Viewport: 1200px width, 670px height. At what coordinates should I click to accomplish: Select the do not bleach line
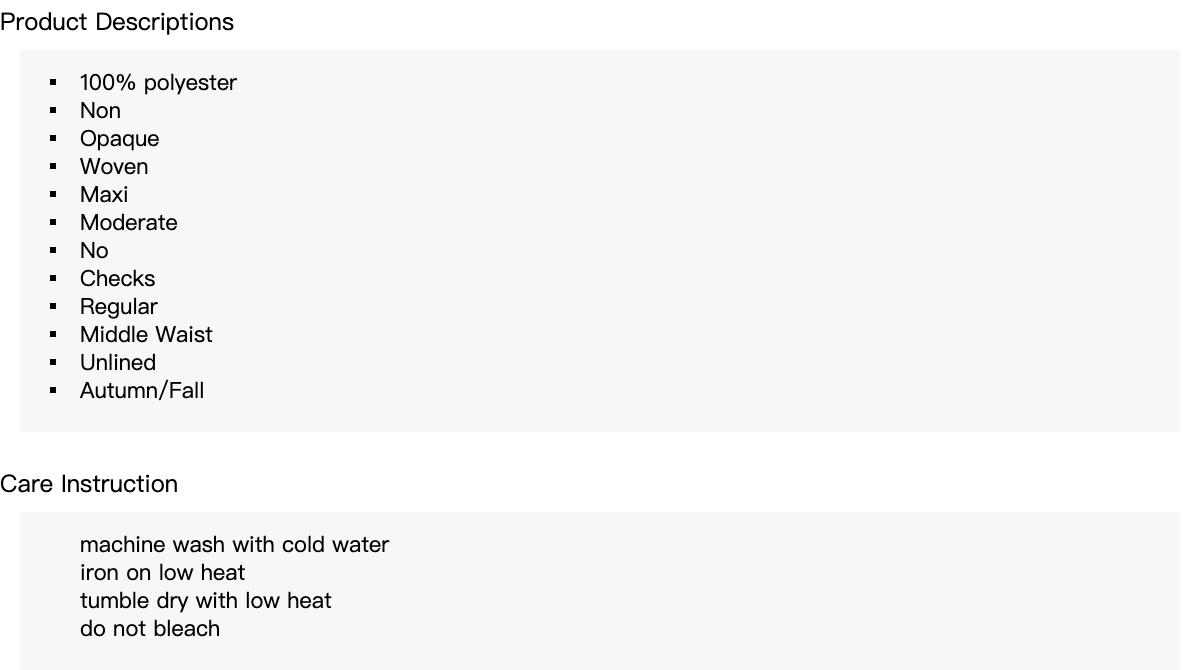pyautogui.click(x=150, y=629)
